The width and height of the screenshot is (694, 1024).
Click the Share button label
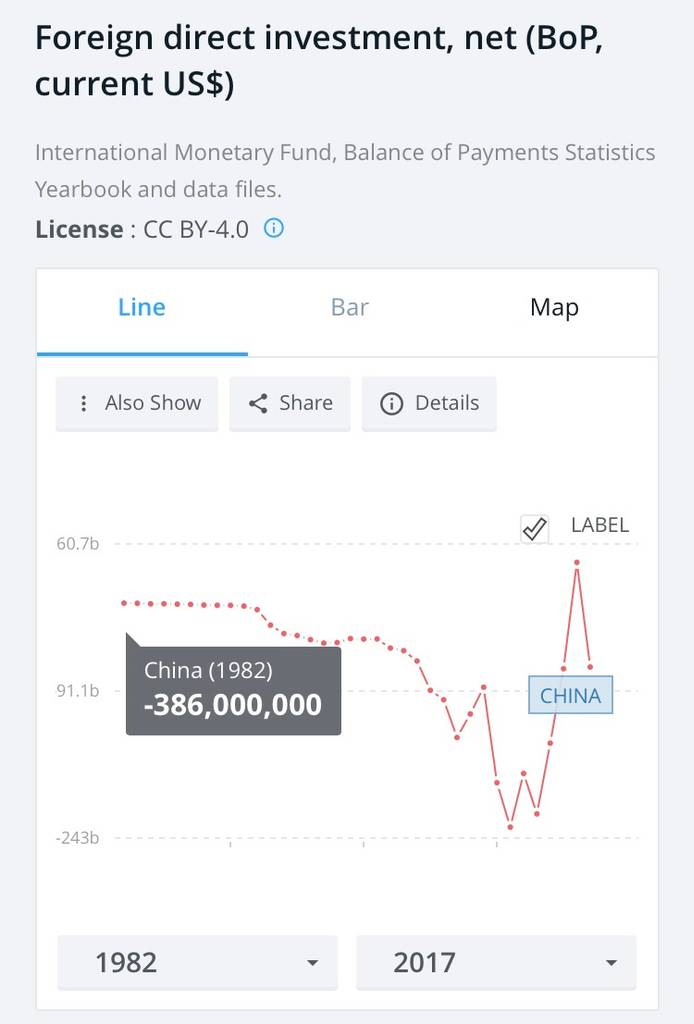click(x=306, y=403)
